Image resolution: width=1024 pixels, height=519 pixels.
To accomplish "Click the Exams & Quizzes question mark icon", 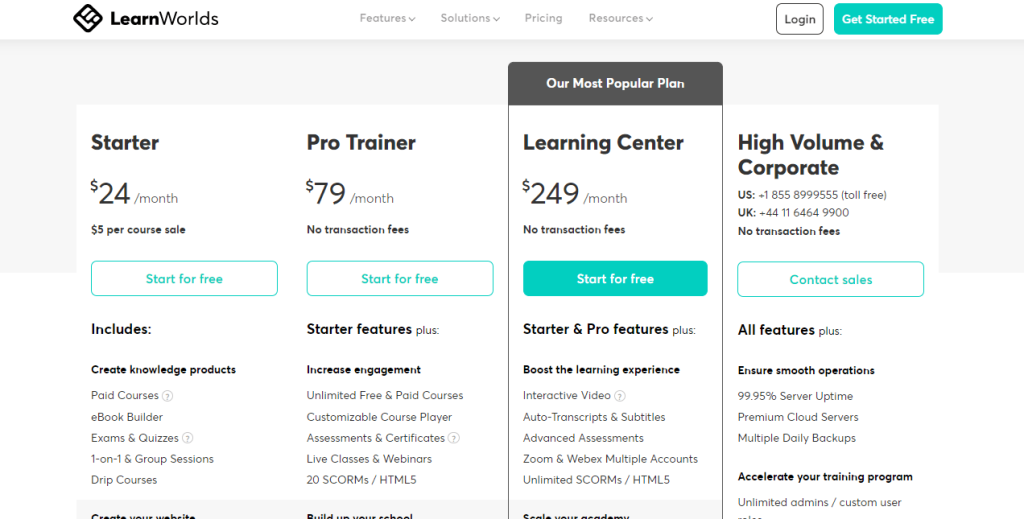I will (187, 438).
